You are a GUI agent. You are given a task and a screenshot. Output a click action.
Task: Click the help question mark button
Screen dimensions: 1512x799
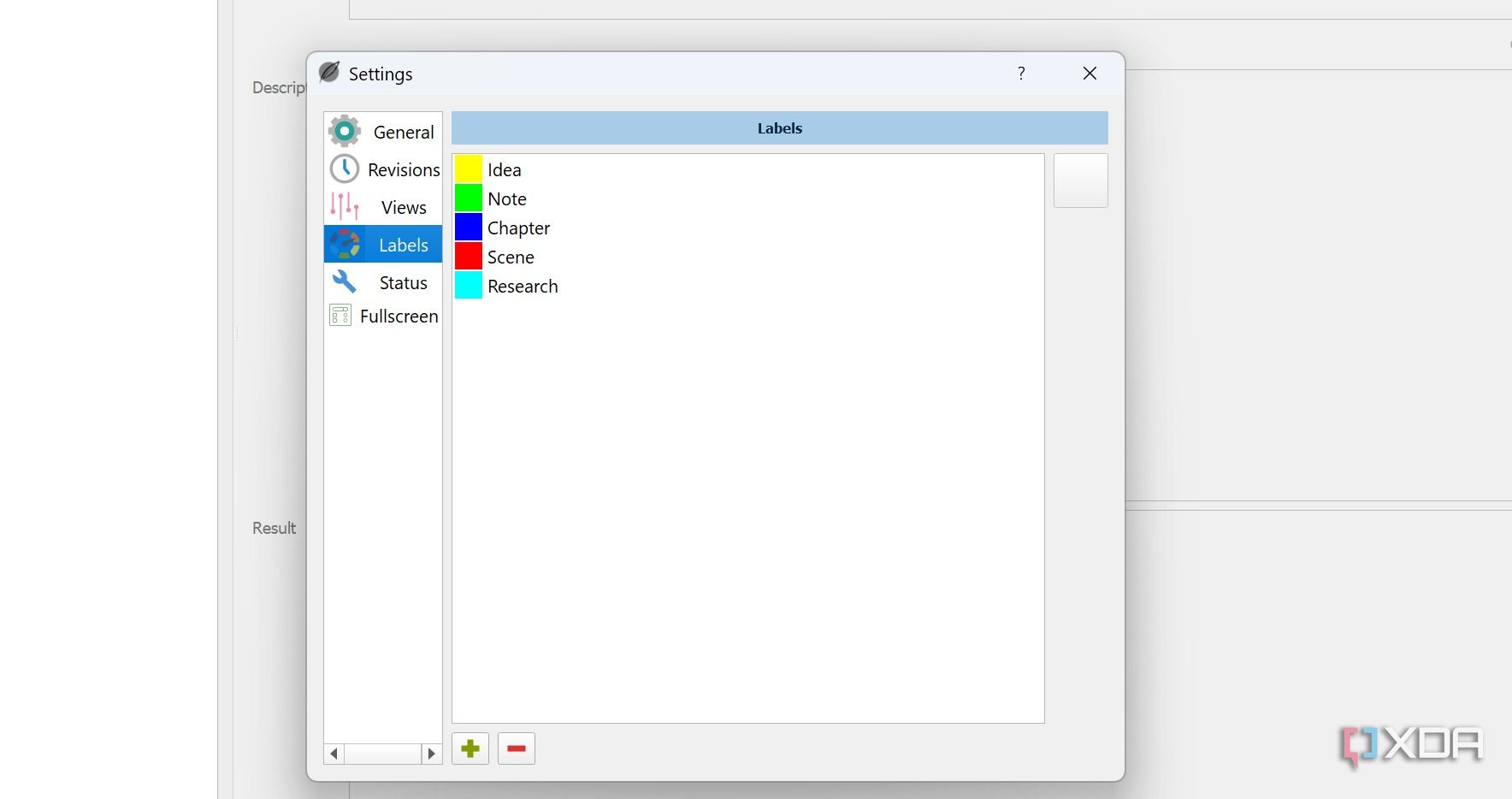tap(1021, 74)
